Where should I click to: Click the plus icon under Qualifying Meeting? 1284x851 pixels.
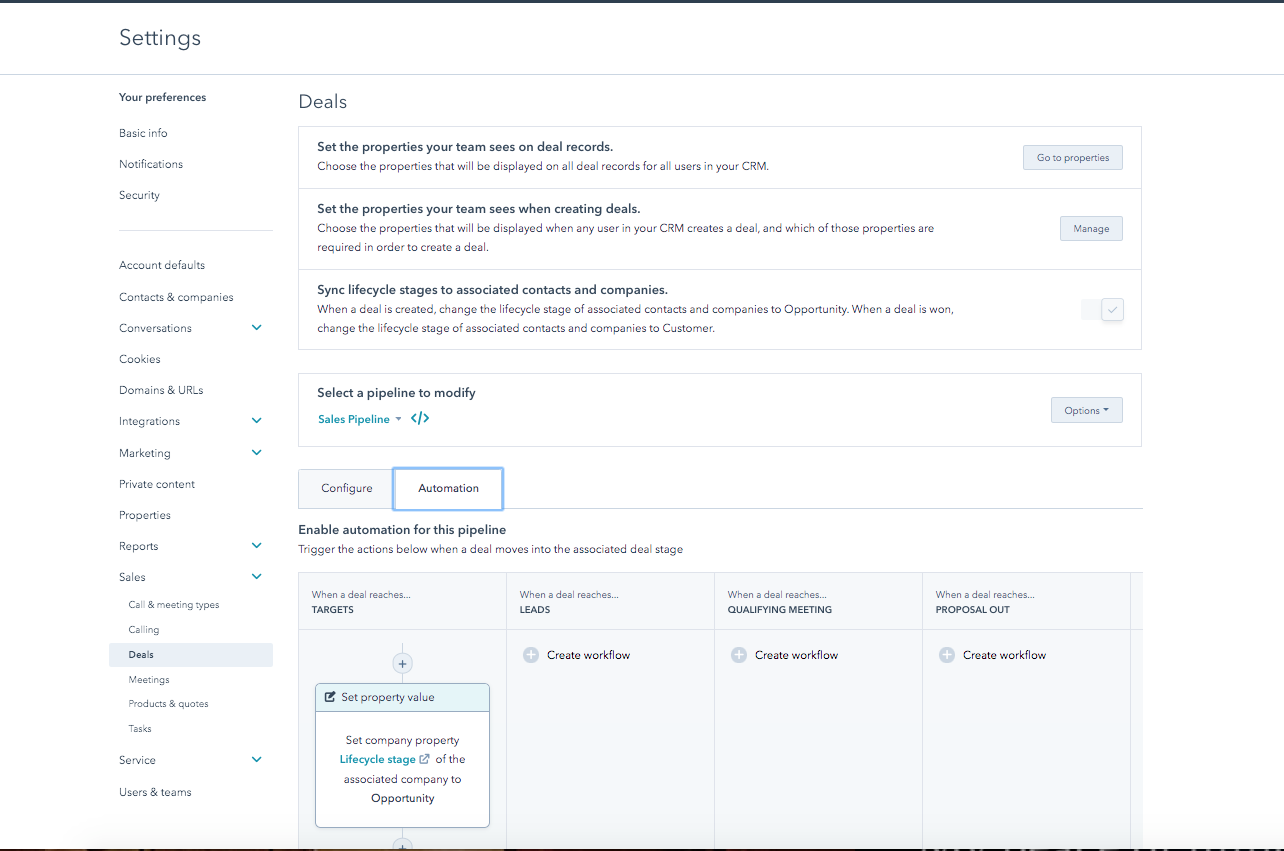738,655
